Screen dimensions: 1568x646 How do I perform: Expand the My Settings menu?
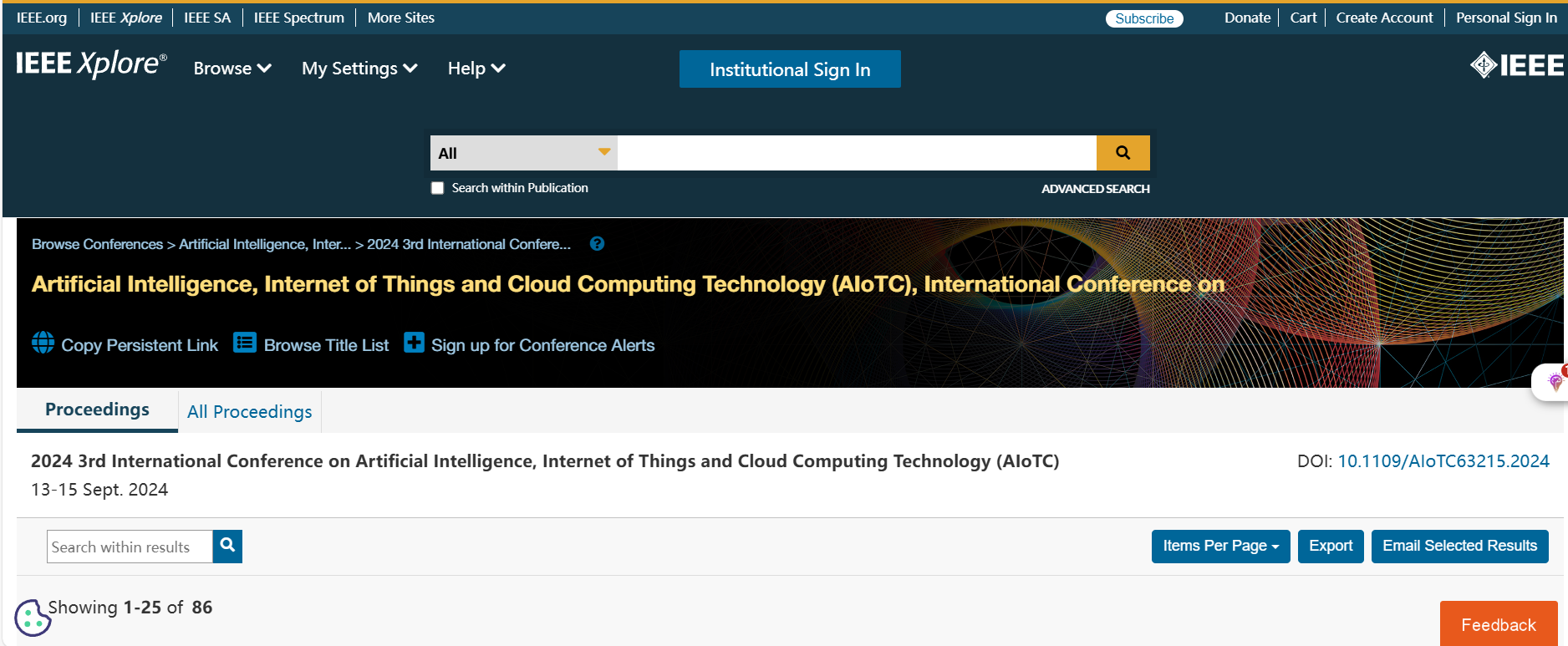tap(359, 69)
